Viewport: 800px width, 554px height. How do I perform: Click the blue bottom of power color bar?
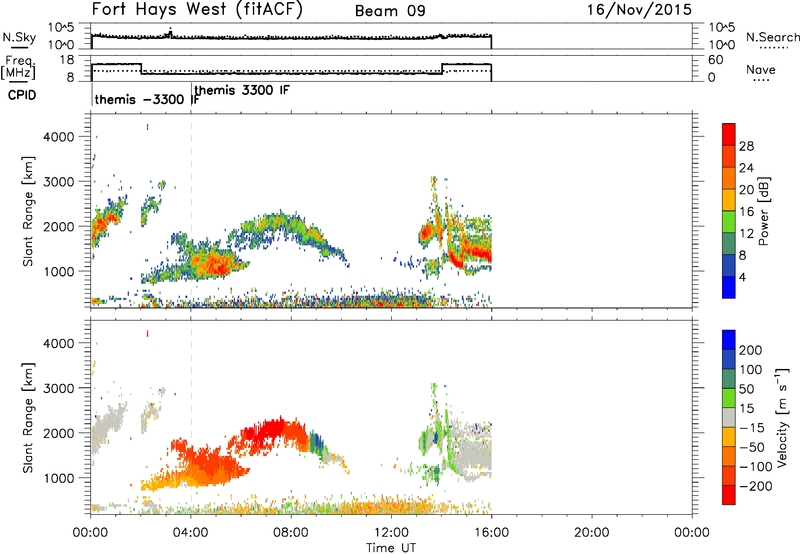(729, 287)
